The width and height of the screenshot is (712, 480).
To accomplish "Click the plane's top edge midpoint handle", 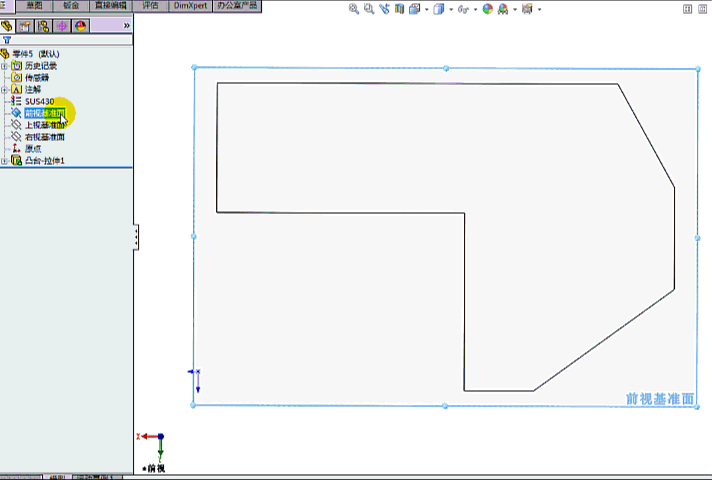I will pyautogui.click(x=446, y=68).
